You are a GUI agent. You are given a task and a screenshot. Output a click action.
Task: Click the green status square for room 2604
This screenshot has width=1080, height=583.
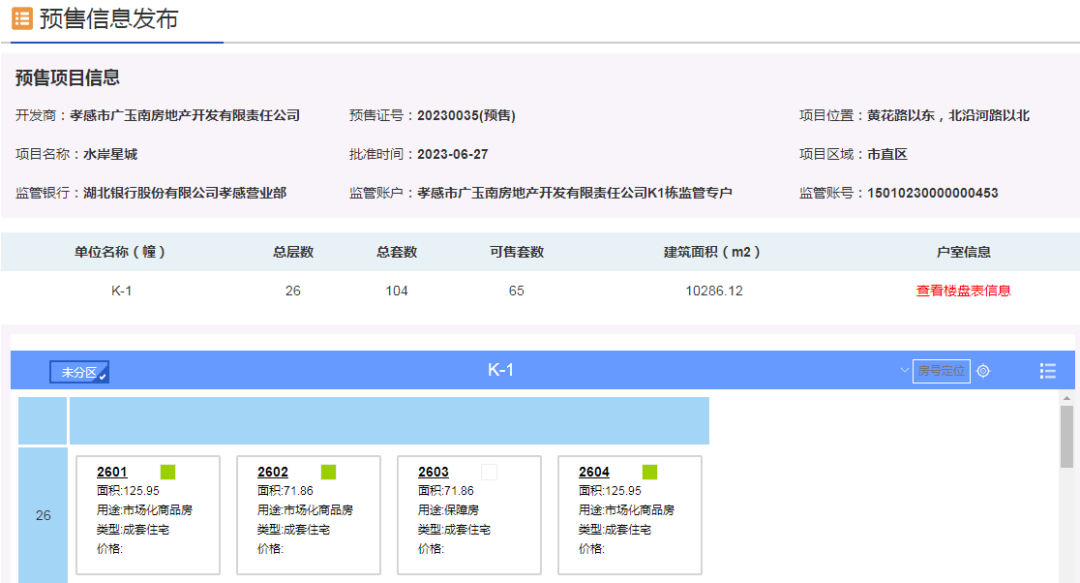coord(650,472)
